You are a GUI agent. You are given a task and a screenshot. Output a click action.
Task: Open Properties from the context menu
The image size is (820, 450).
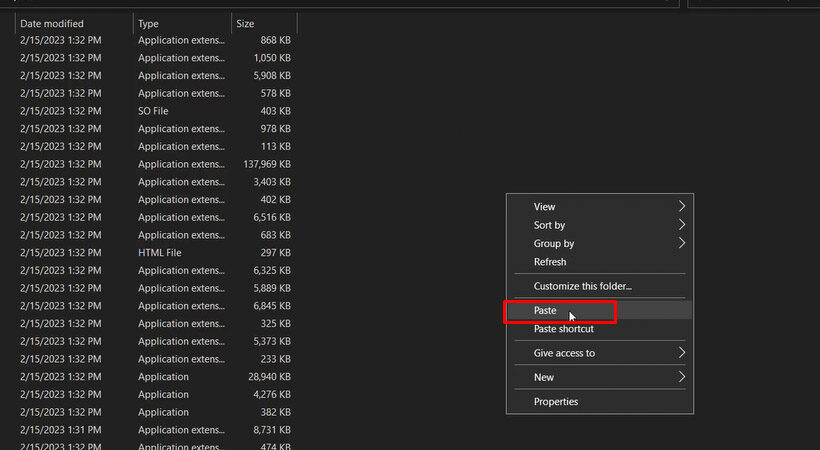point(555,402)
